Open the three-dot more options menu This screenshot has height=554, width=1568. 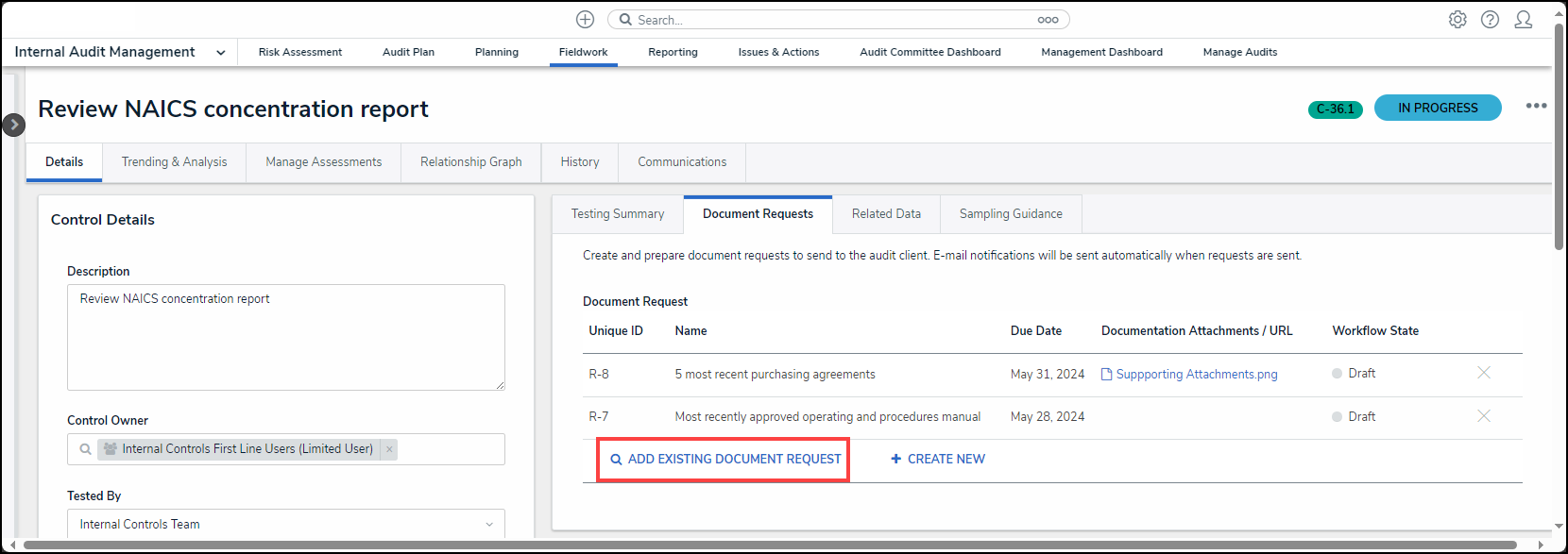click(x=1536, y=106)
